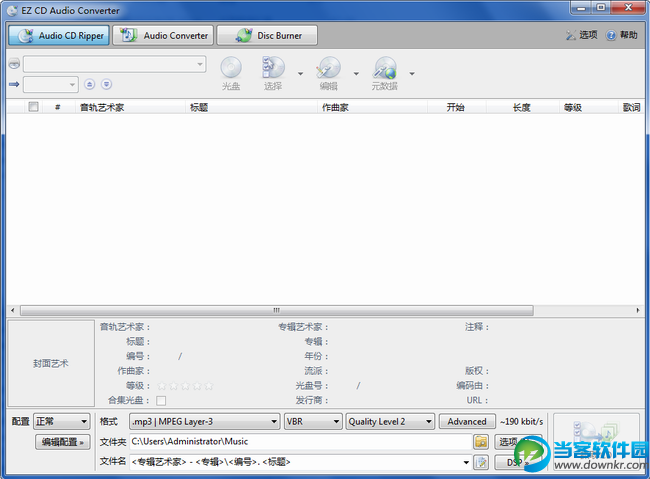Click the browse folder icon

(x=481, y=442)
